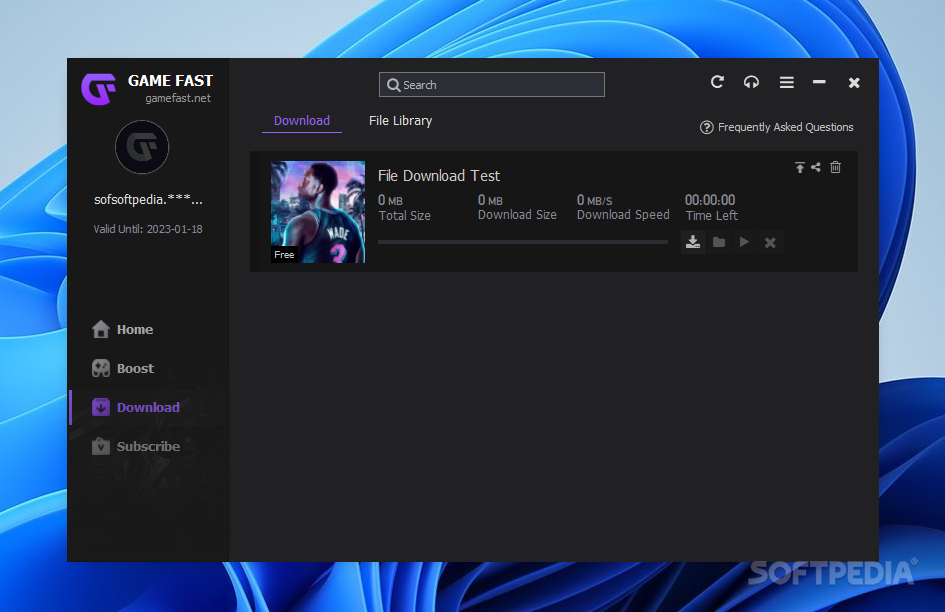Click the 00:00:00 Time Left value
Screen dimensions: 945x612
coord(709,200)
